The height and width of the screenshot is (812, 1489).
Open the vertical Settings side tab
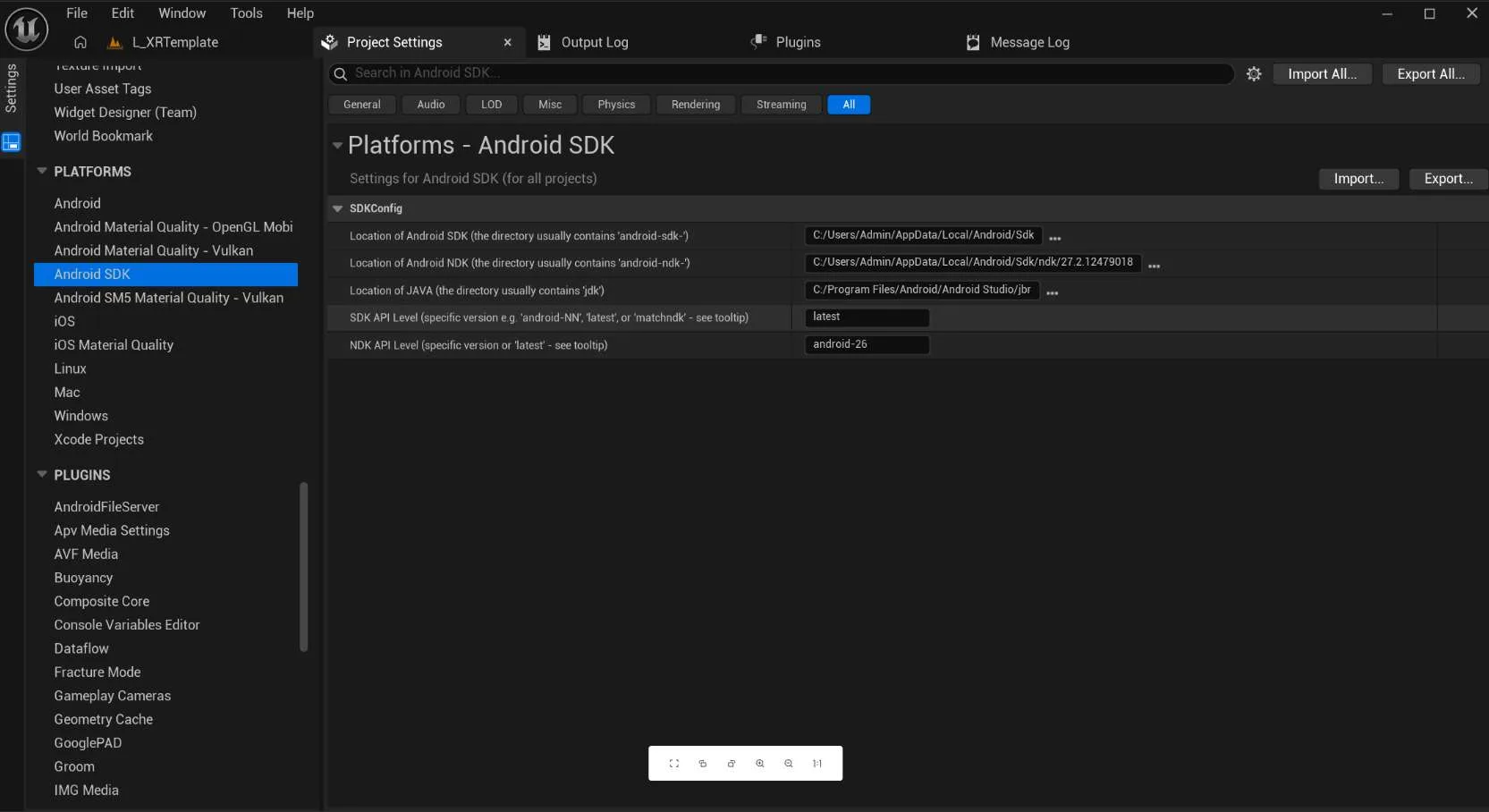12,89
